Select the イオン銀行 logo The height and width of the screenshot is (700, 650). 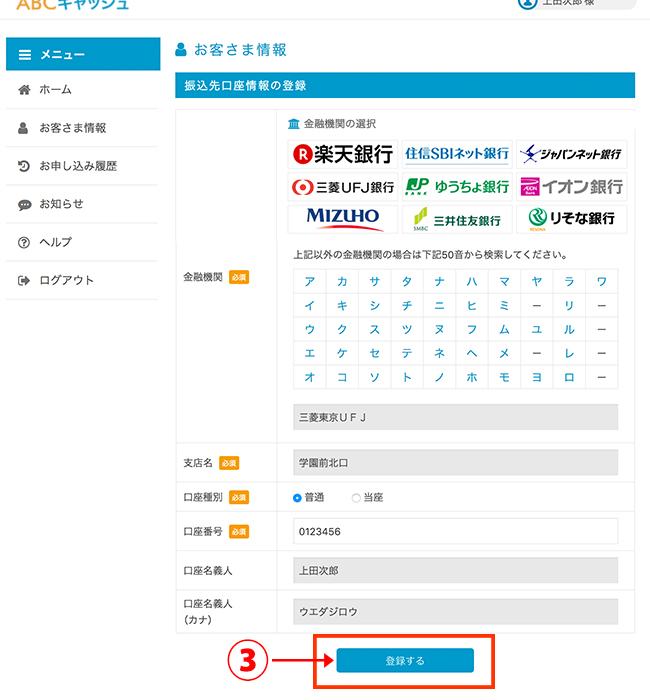point(571,187)
